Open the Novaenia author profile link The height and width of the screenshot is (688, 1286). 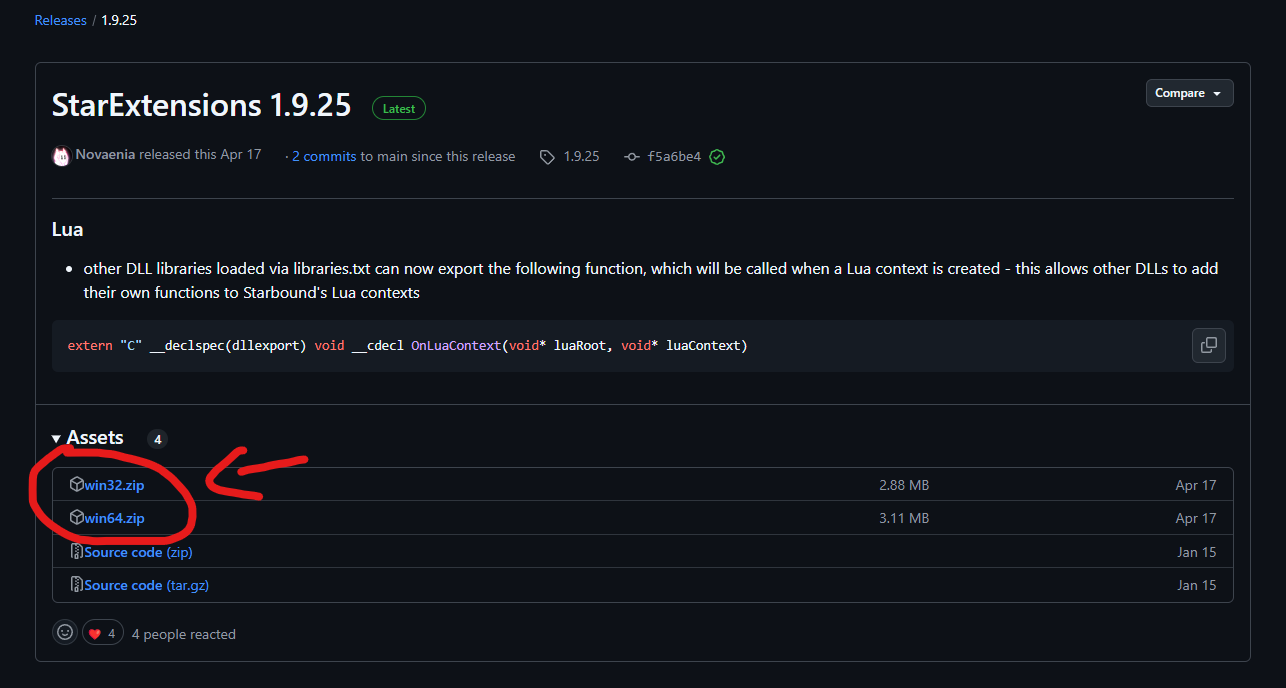click(105, 155)
